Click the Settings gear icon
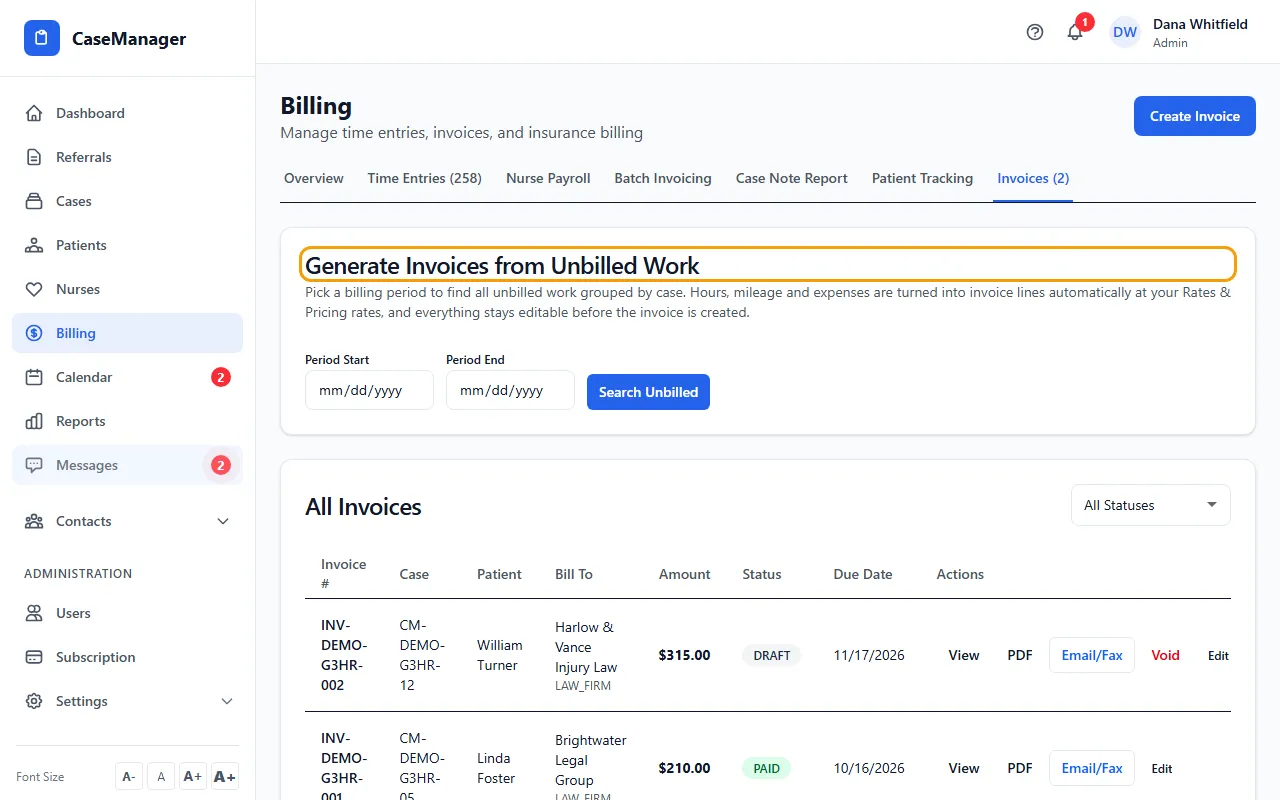1280x800 pixels. click(x=34, y=701)
